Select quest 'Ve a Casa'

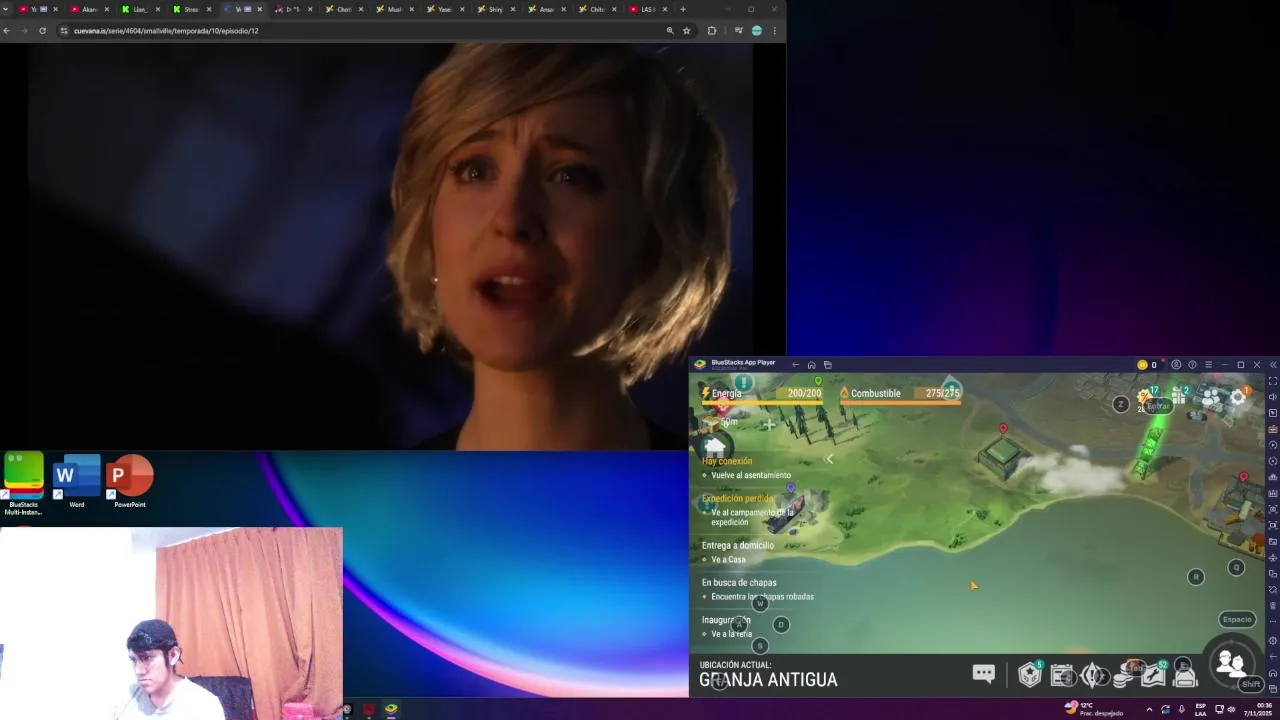coord(728,559)
